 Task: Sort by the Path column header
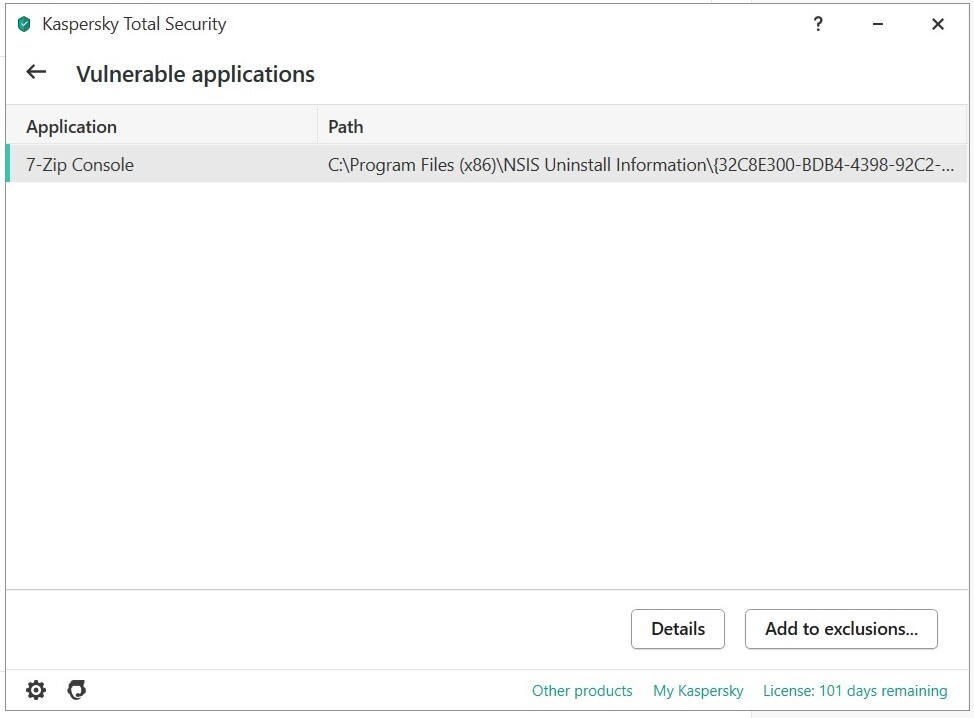[346, 127]
